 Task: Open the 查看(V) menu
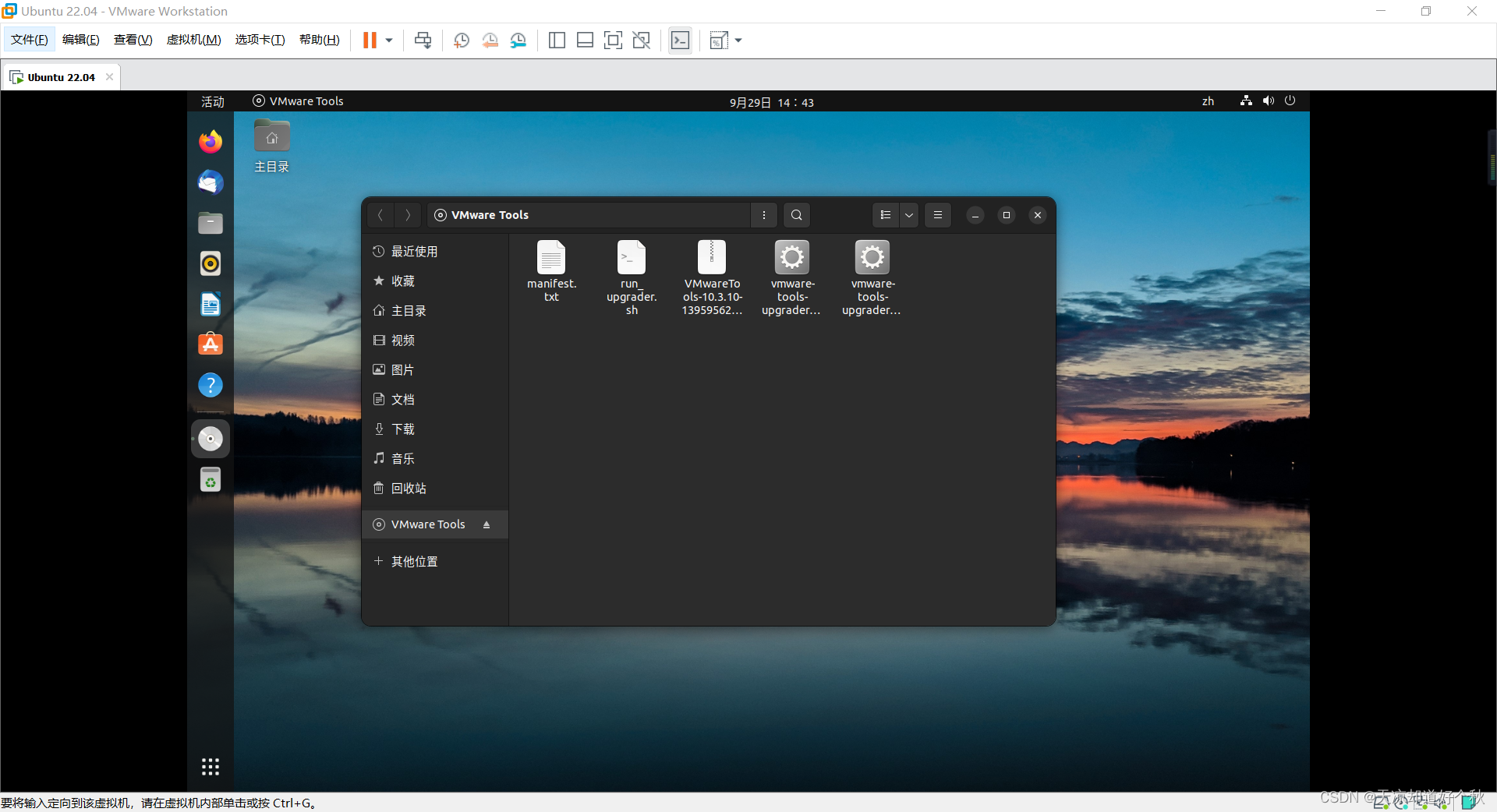pos(133,40)
